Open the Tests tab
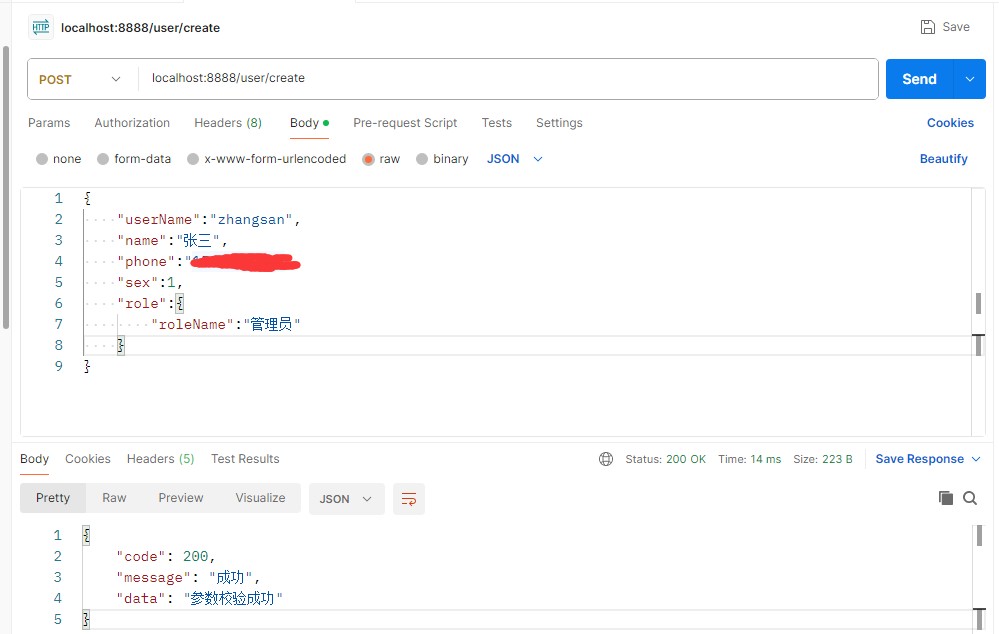The height and width of the screenshot is (634, 999). click(496, 122)
